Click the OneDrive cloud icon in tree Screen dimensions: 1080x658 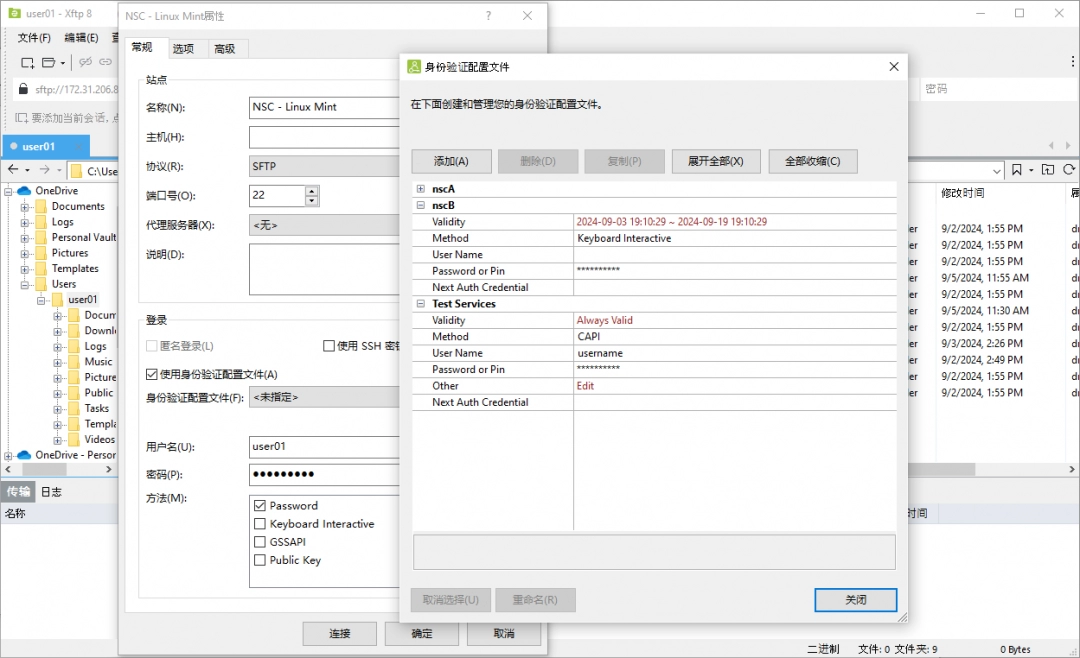coord(25,190)
